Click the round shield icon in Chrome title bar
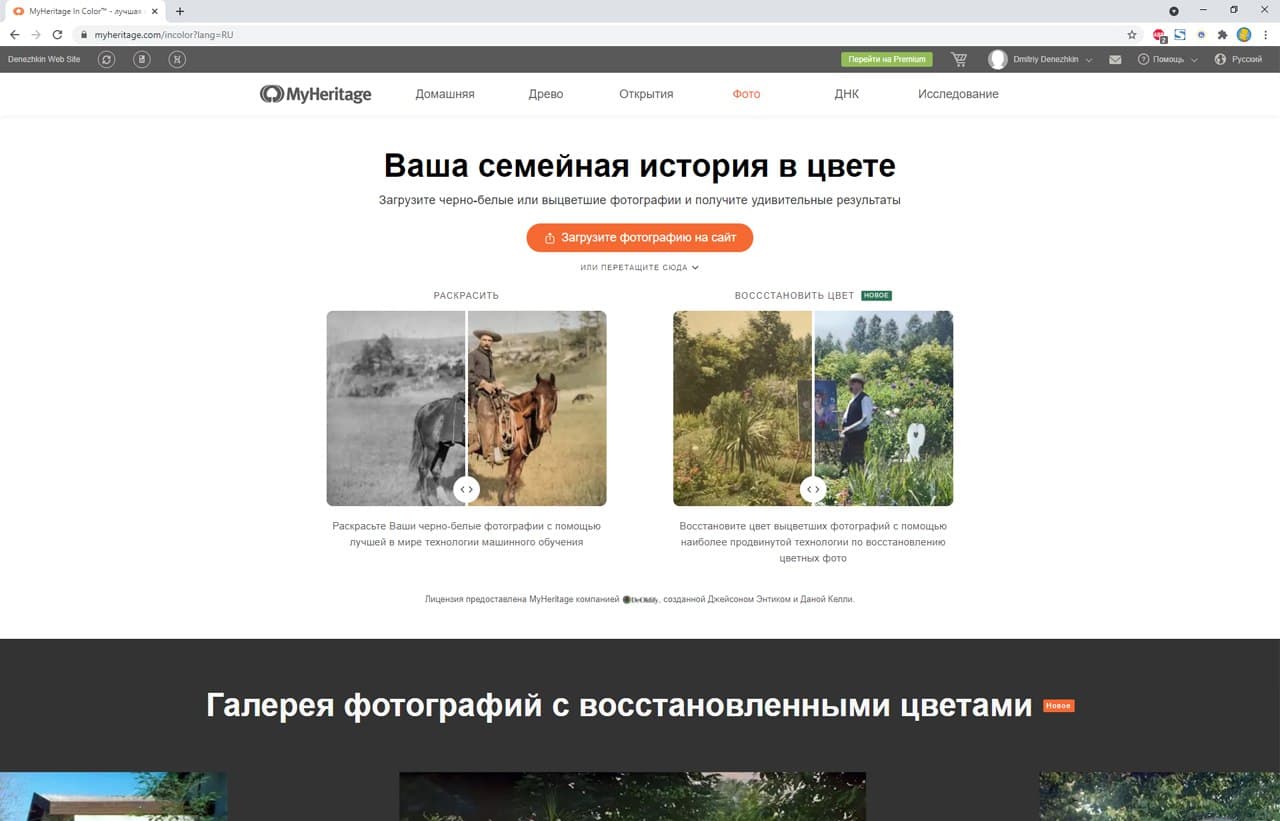This screenshot has height=821, width=1280. (1174, 11)
